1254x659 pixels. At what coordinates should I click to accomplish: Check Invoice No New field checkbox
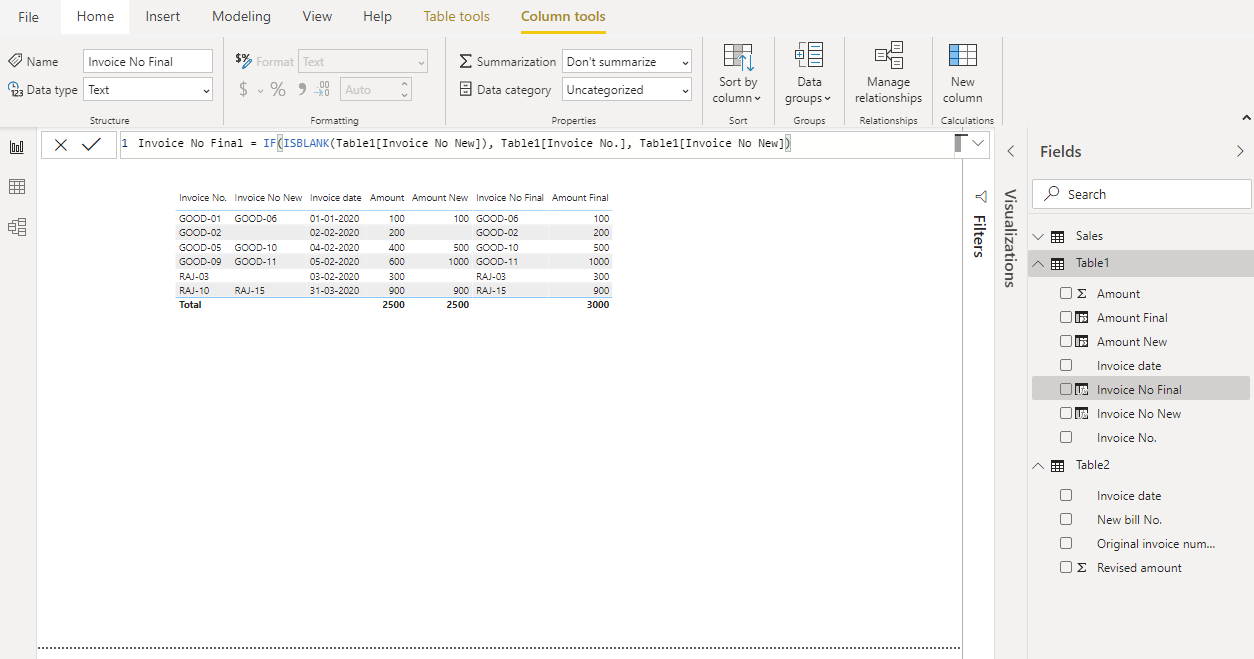click(x=1066, y=414)
